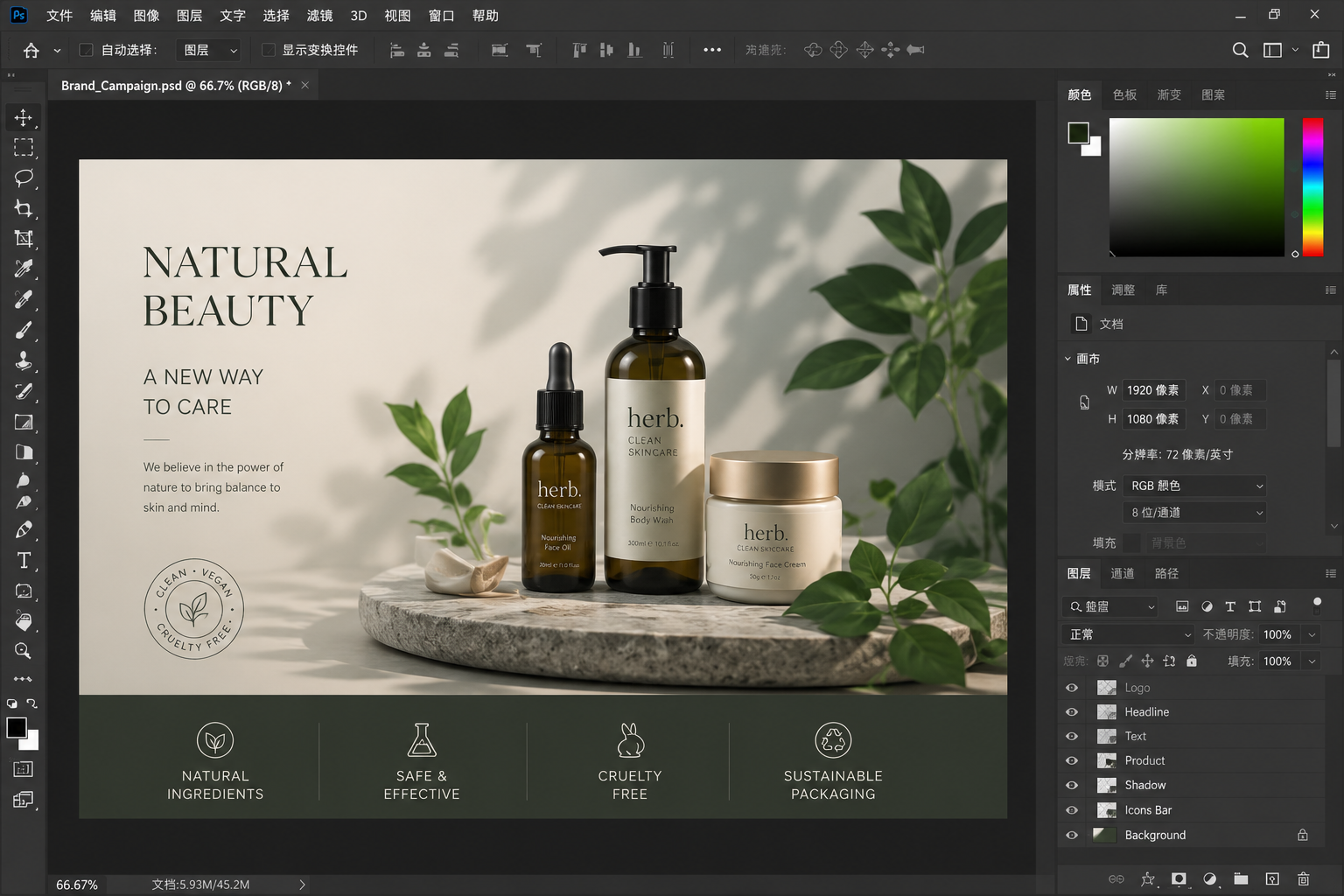1344x896 pixels.
Task: Click the Home icon in options bar
Action: point(31,50)
